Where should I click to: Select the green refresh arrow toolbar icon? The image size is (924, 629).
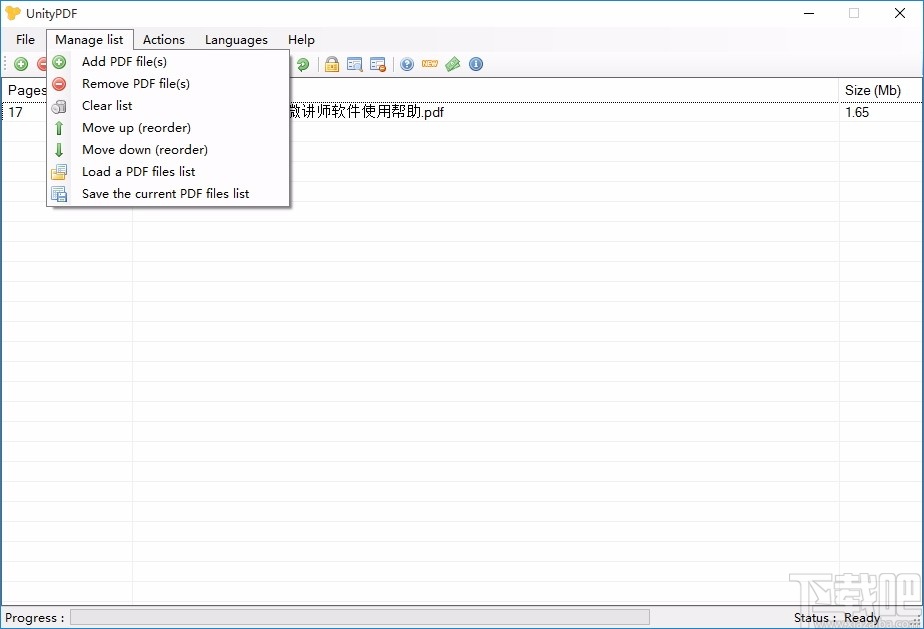(x=302, y=63)
